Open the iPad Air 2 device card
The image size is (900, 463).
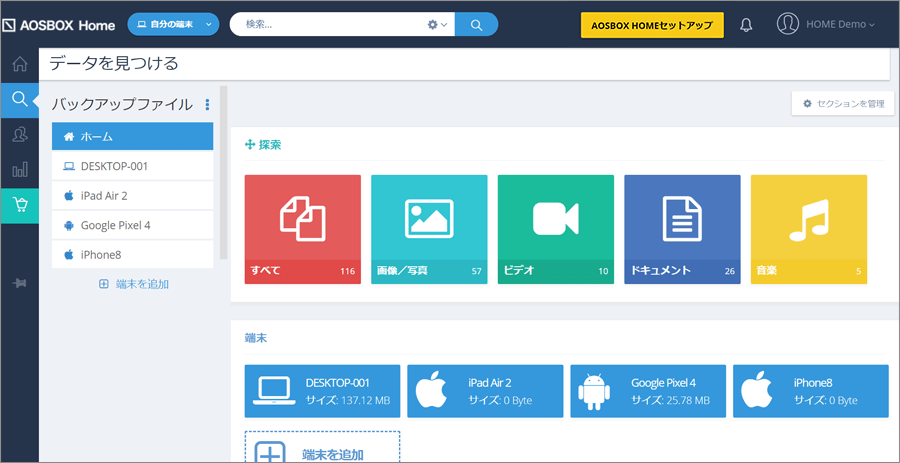coord(485,391)
